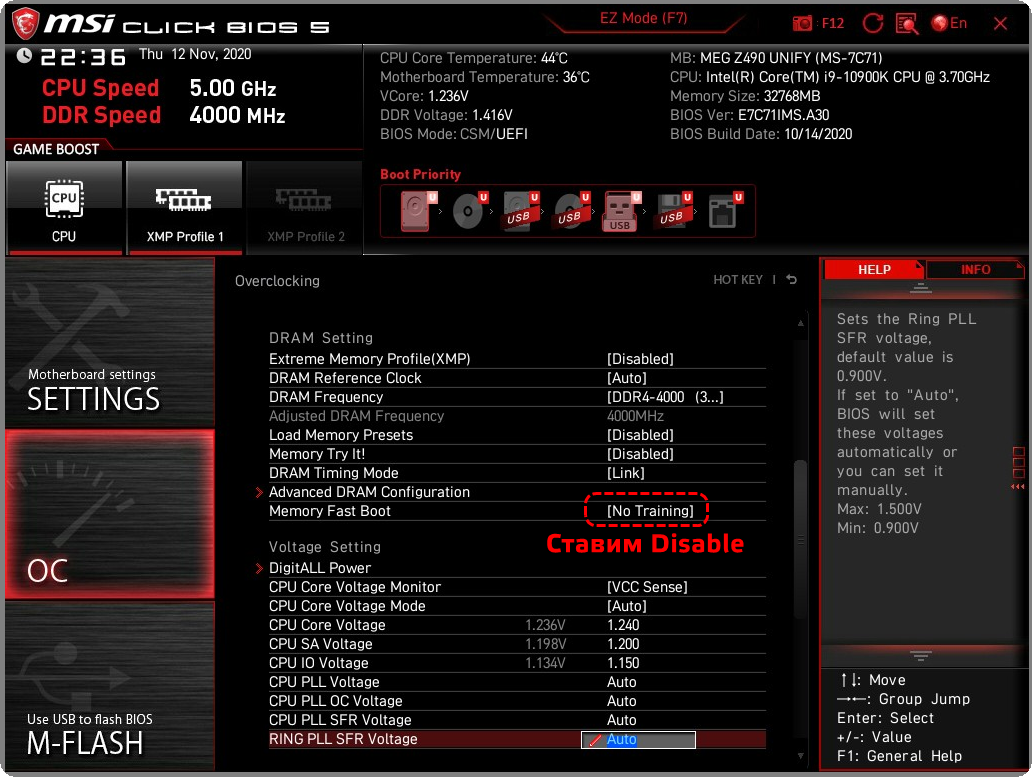Enable XMP Profile 2

[305, 207]
